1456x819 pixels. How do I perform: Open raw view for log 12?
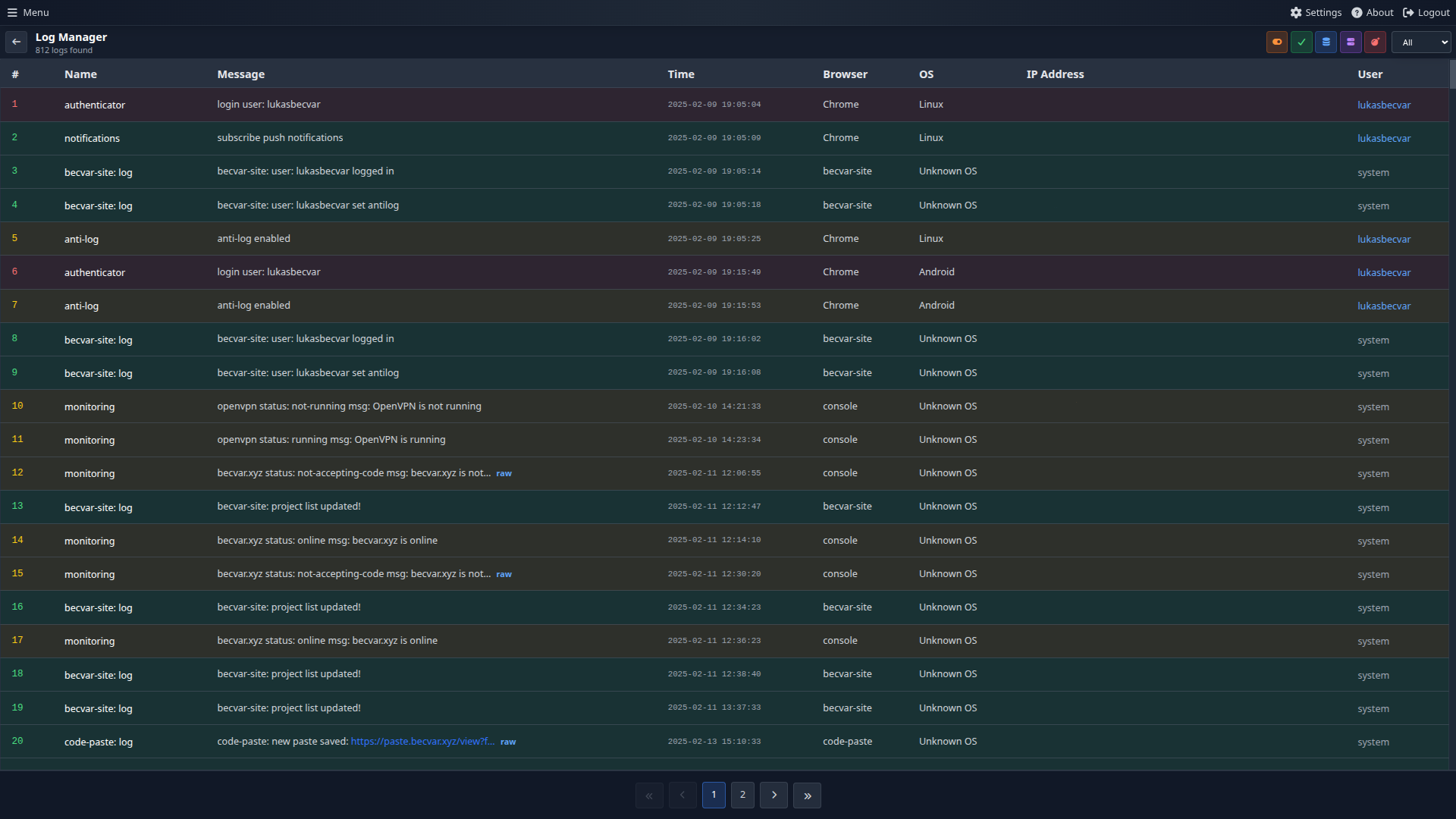click(504, 473)
